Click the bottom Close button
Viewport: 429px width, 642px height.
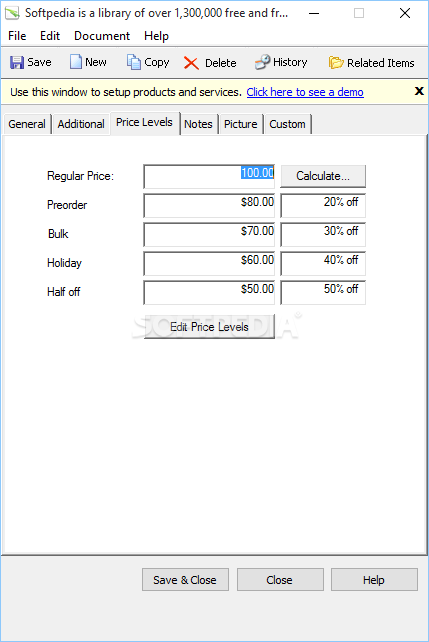[x=280, y=580]
